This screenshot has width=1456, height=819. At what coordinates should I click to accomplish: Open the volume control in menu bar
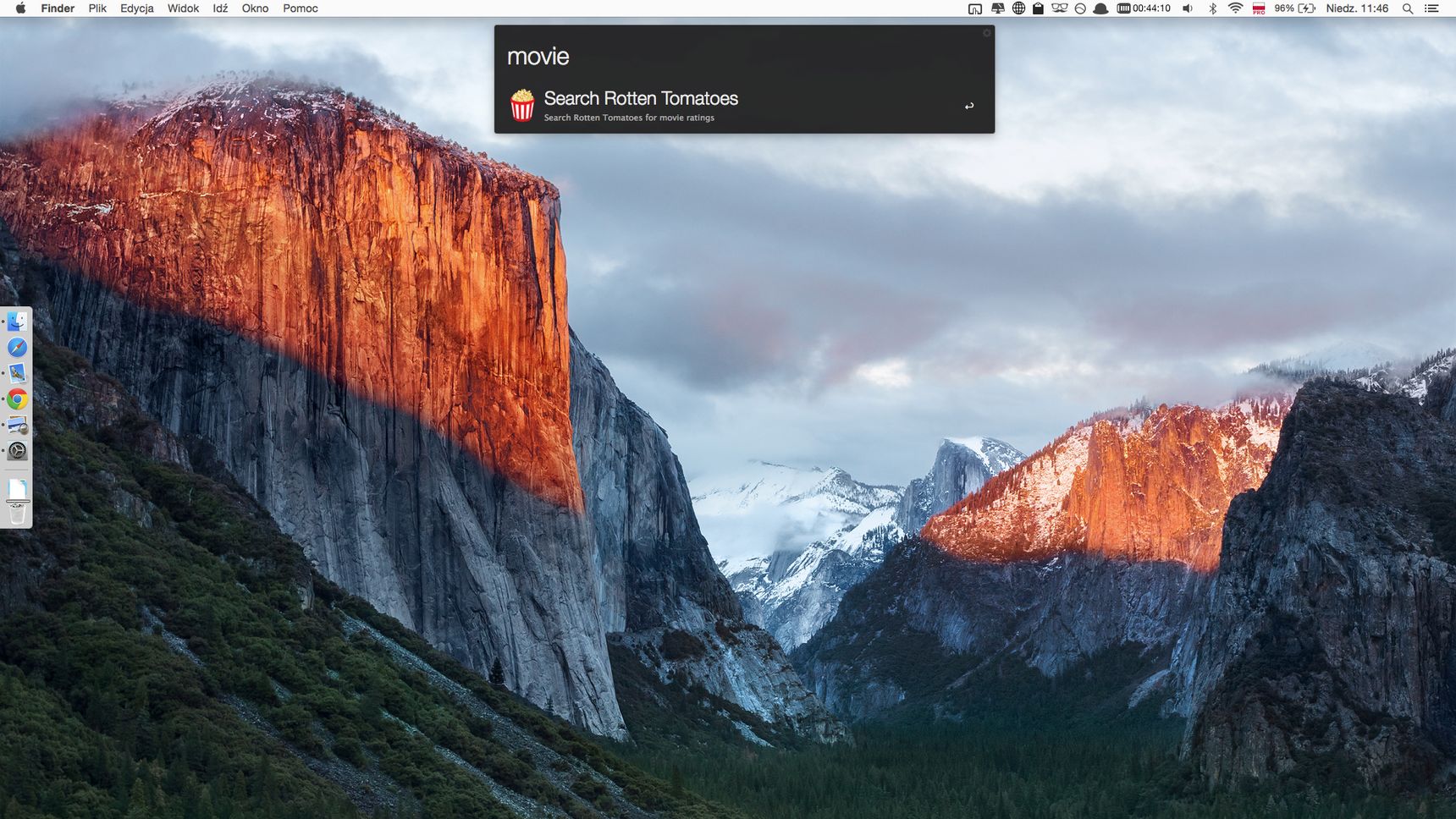[x=1188, y=8]
